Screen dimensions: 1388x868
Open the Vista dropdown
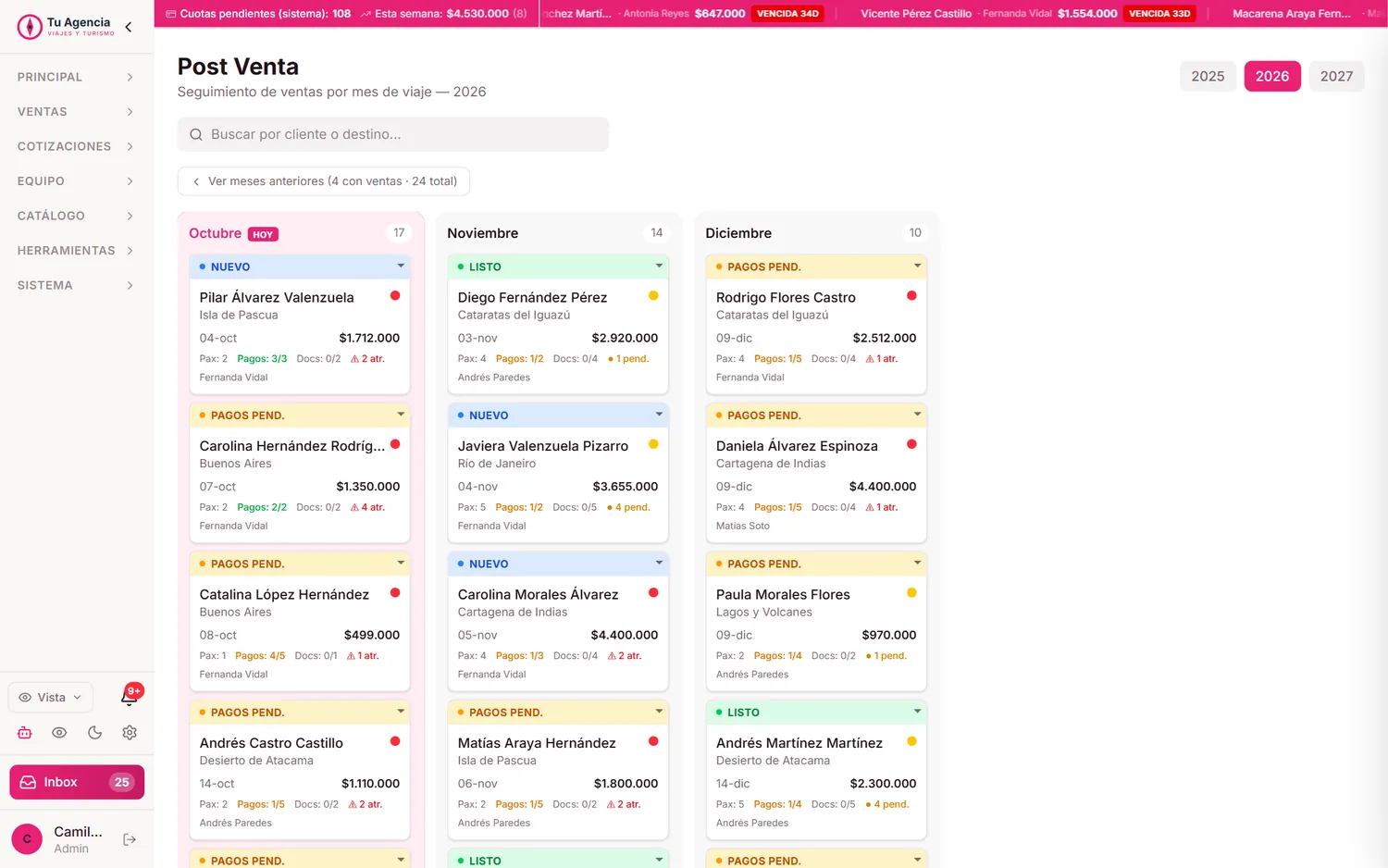(51, 698)
